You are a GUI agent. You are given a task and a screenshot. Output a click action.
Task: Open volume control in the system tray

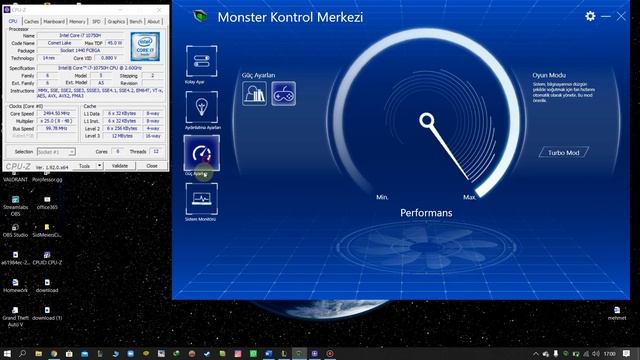(596, 354)
